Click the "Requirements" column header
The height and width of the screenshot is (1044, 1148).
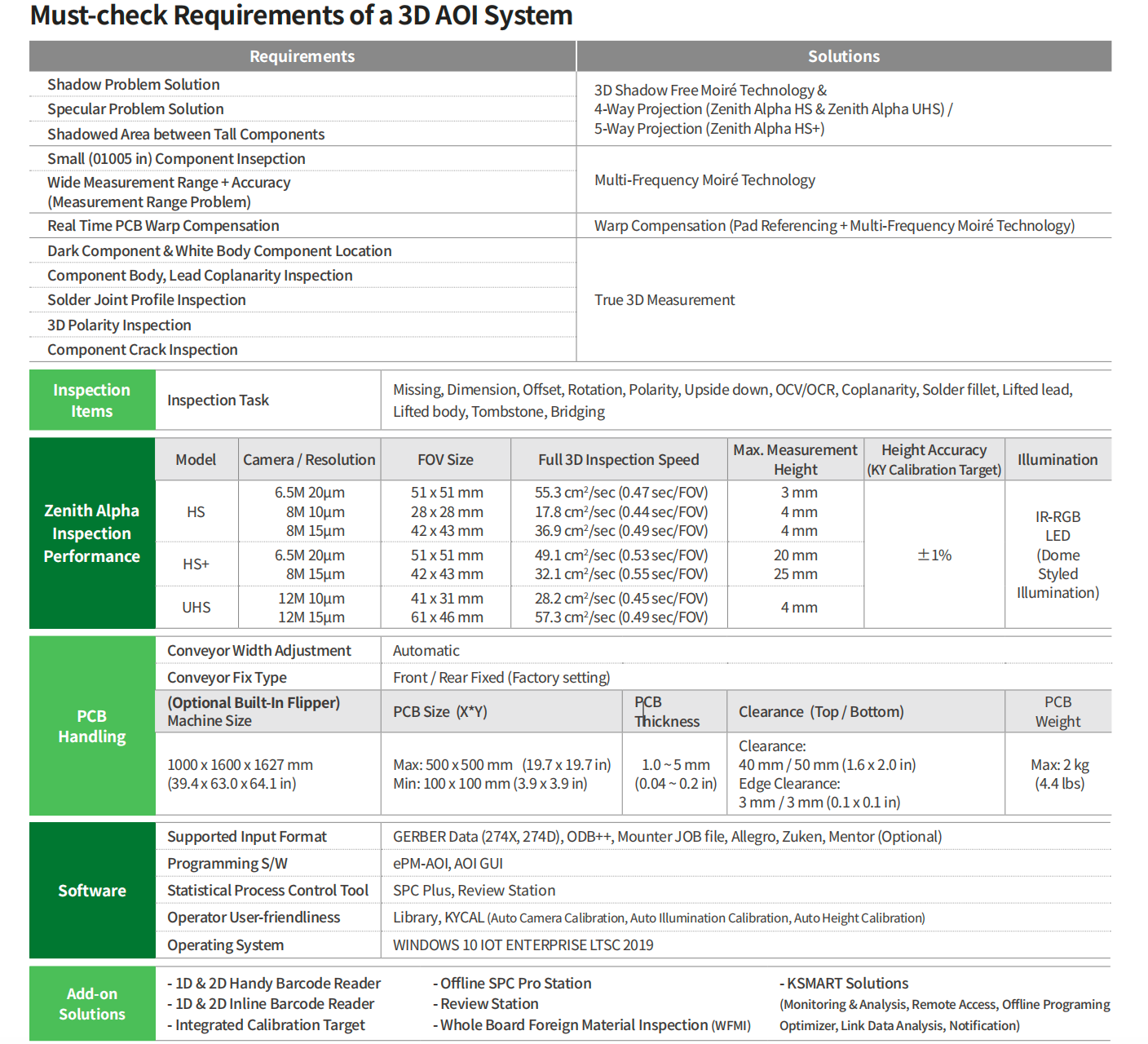coord(302,56)
